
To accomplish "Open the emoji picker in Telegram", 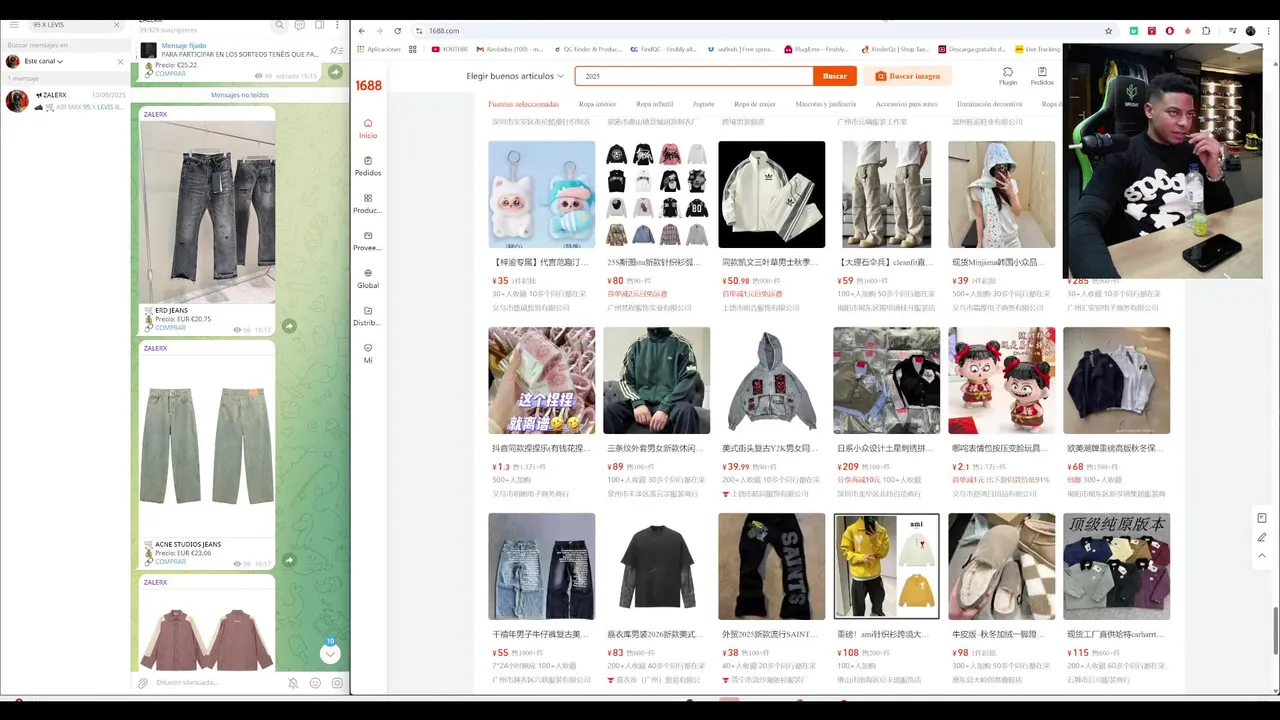I will pyautogui.click(x=315, y=683).
